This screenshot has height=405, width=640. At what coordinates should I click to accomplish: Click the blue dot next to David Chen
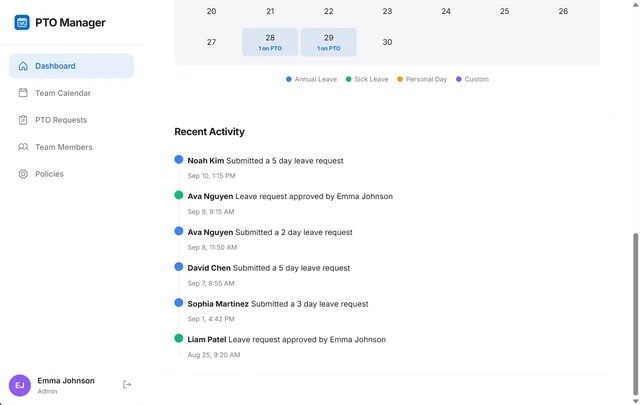[179, 267]
